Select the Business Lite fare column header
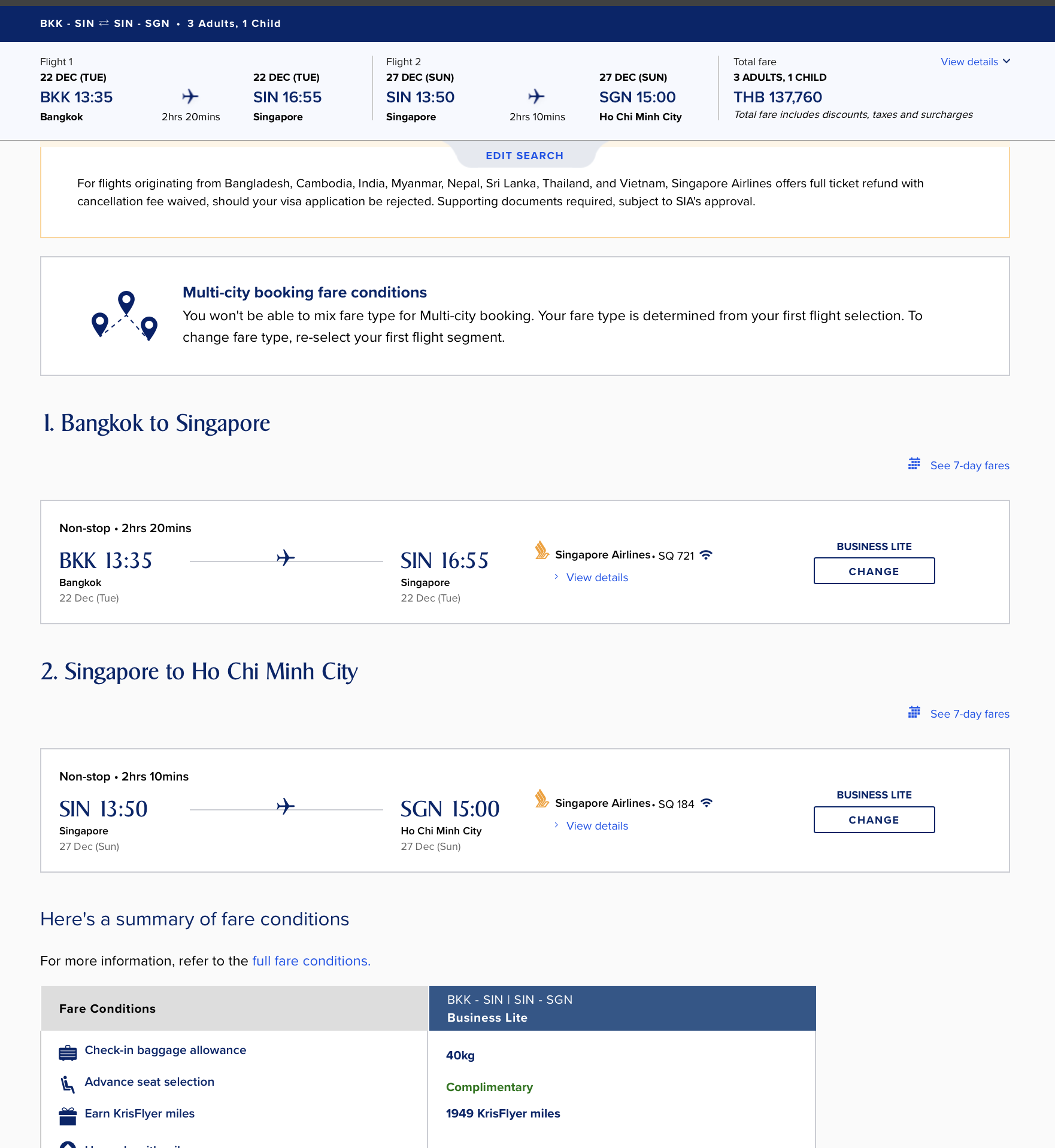Image resolution: width=1055 pixels, height=1148 pixels. pyautogui.click(x=622, y=1009)
